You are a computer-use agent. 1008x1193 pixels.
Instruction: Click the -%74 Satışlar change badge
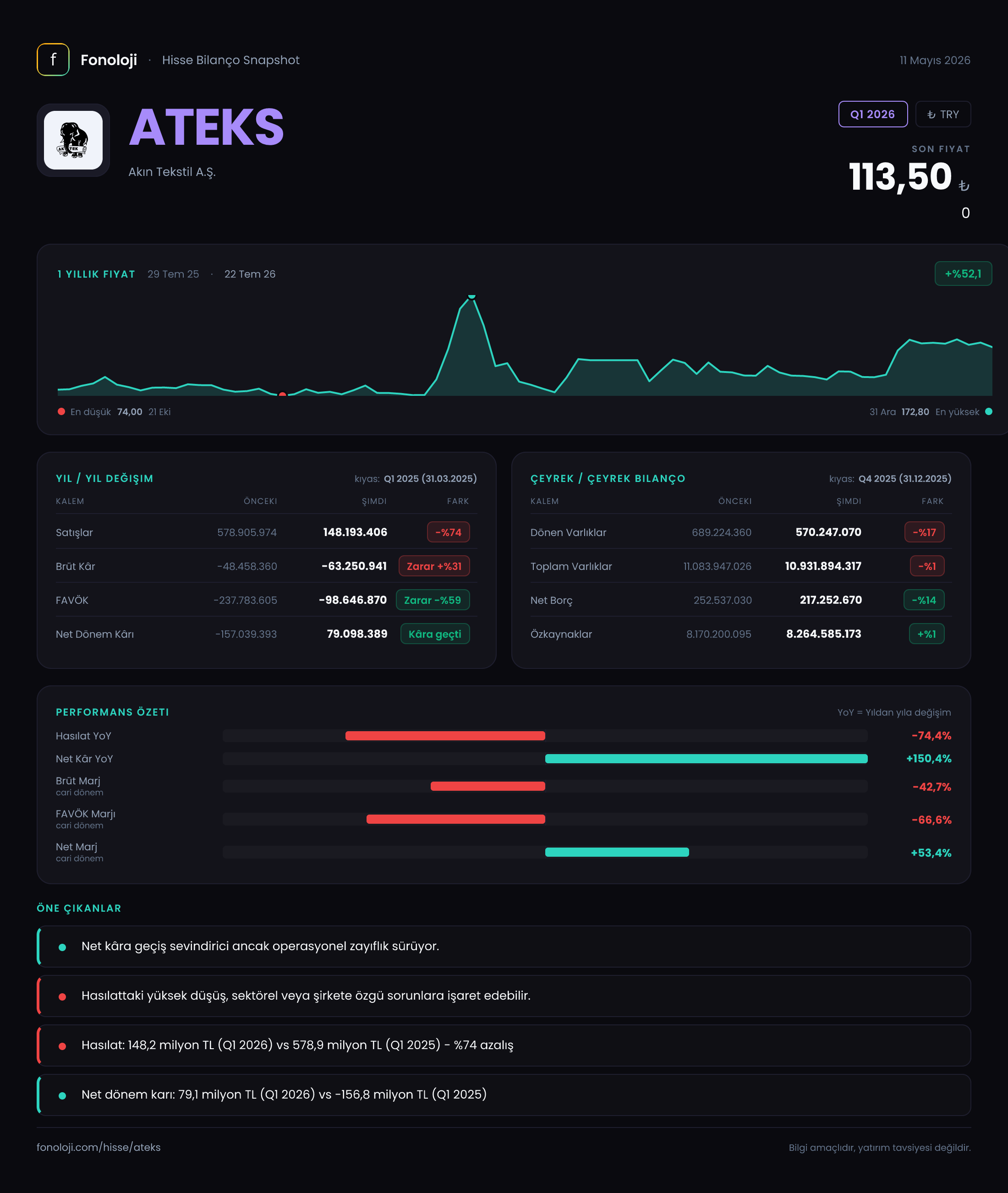pyautogui.click(x=448, y=532)
